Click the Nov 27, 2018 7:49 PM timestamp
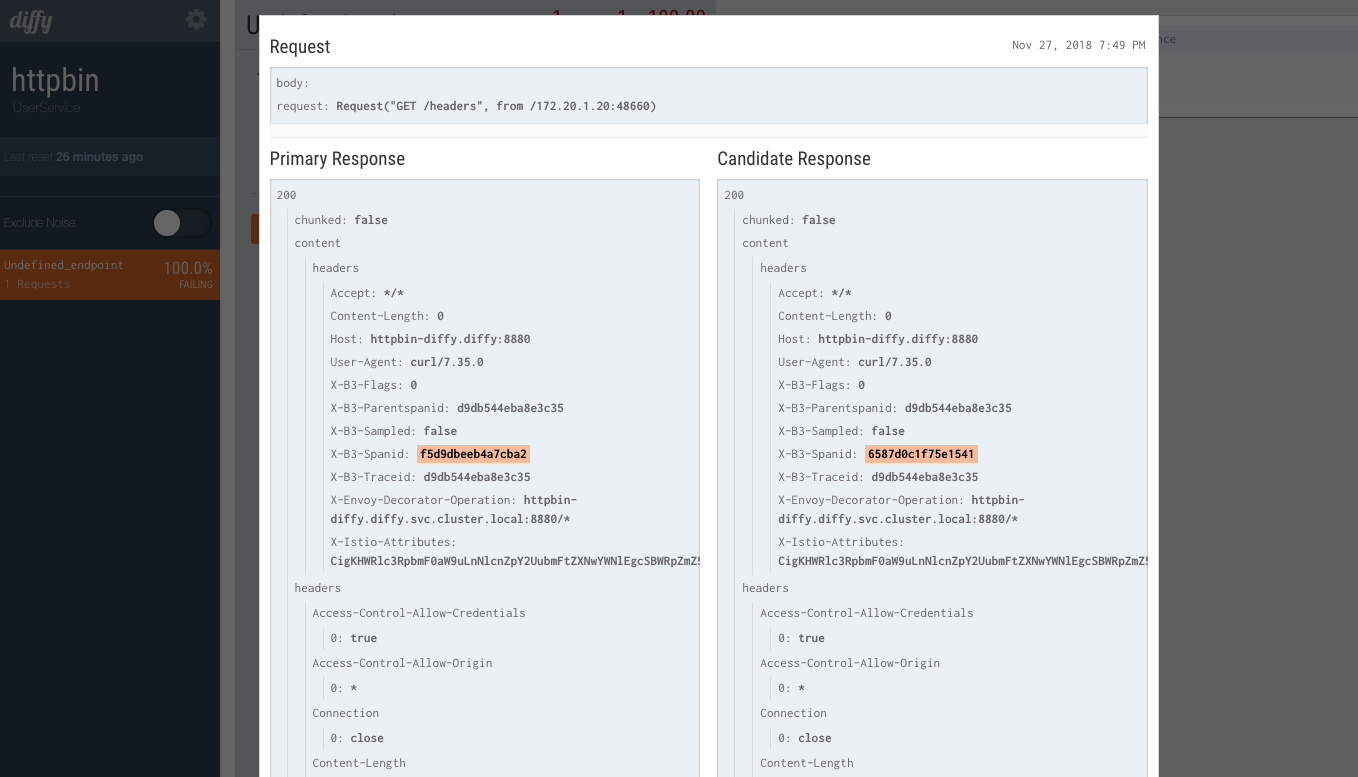1358x777 pixels. [1079, 45]
